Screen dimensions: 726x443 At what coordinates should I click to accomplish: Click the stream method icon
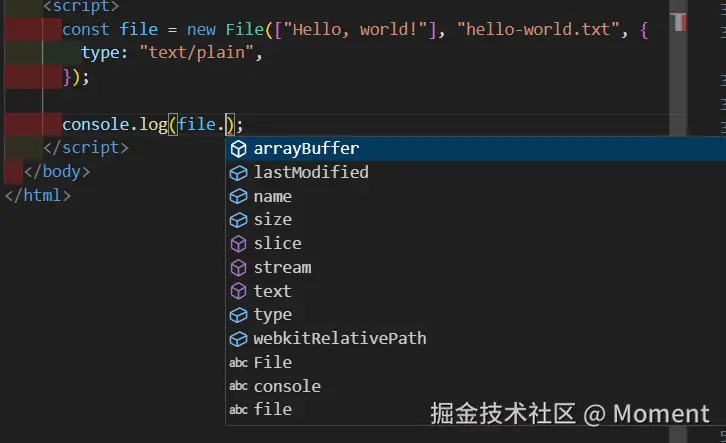(238, 268)
